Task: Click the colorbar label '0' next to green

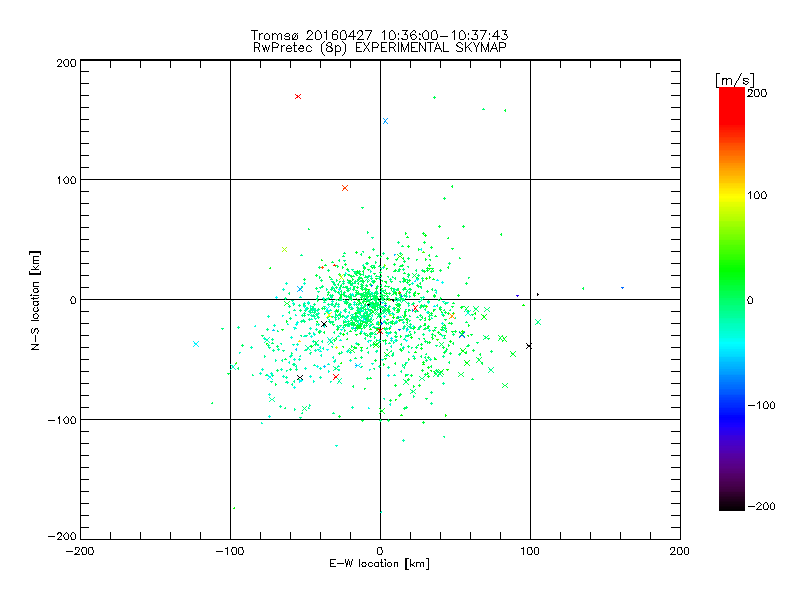Action: tap(750, 301)
